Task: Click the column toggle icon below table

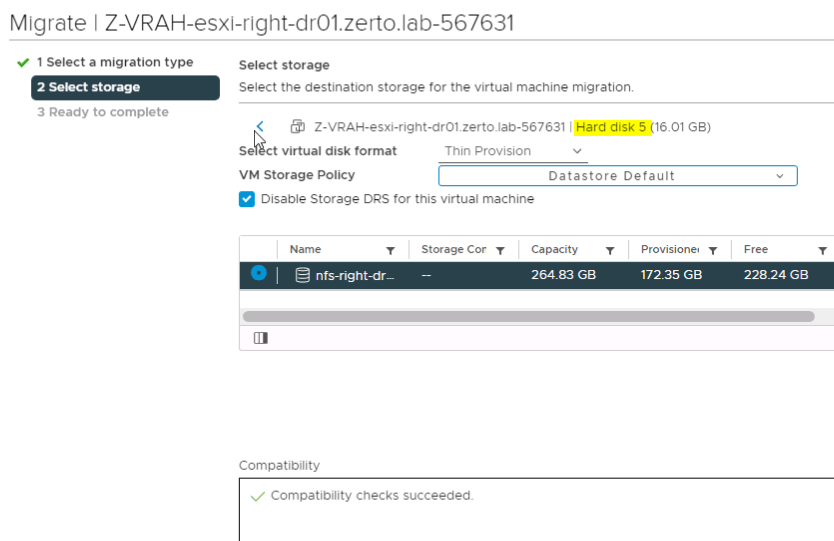Action: click(260, 339)
